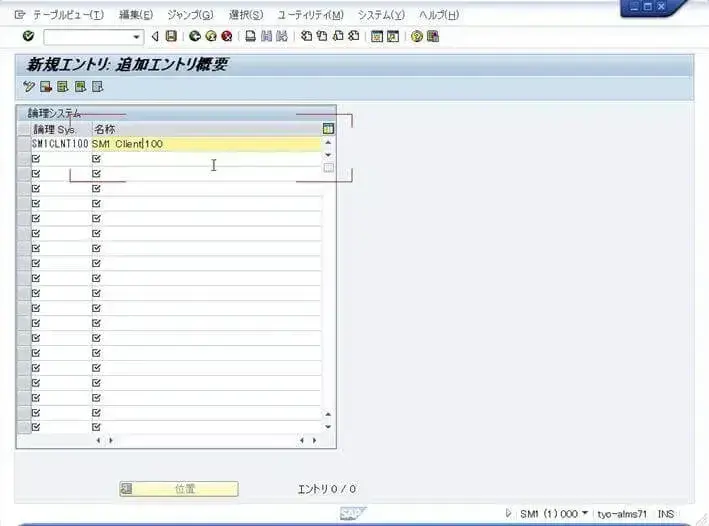Open the command field history dropdown
Screen dimensions: 709x526
[x=137, y=37]
